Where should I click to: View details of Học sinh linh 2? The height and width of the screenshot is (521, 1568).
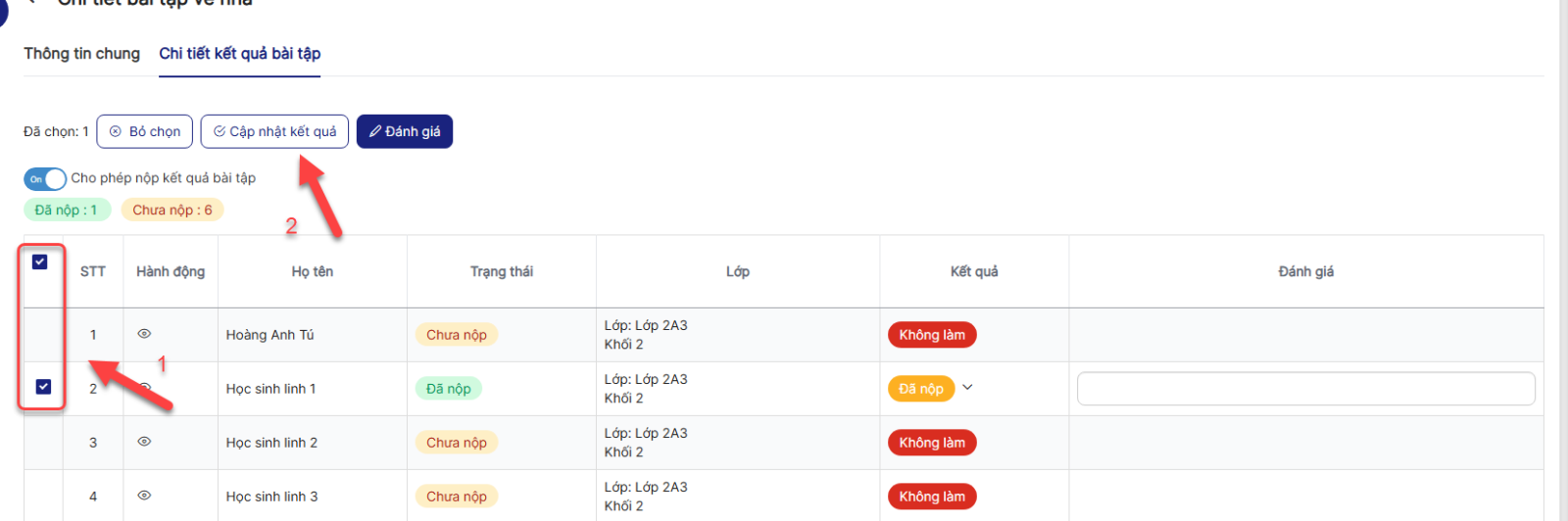click(x=144, y=442)
